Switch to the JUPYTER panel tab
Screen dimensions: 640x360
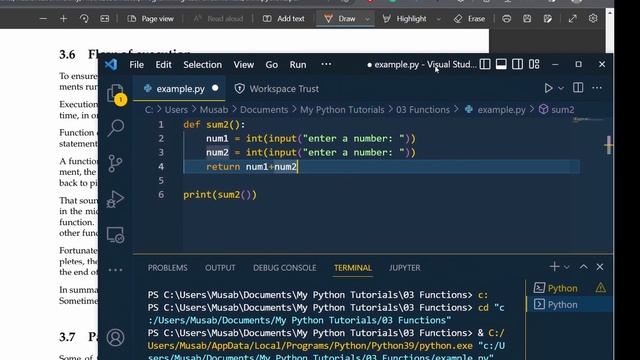404,268
